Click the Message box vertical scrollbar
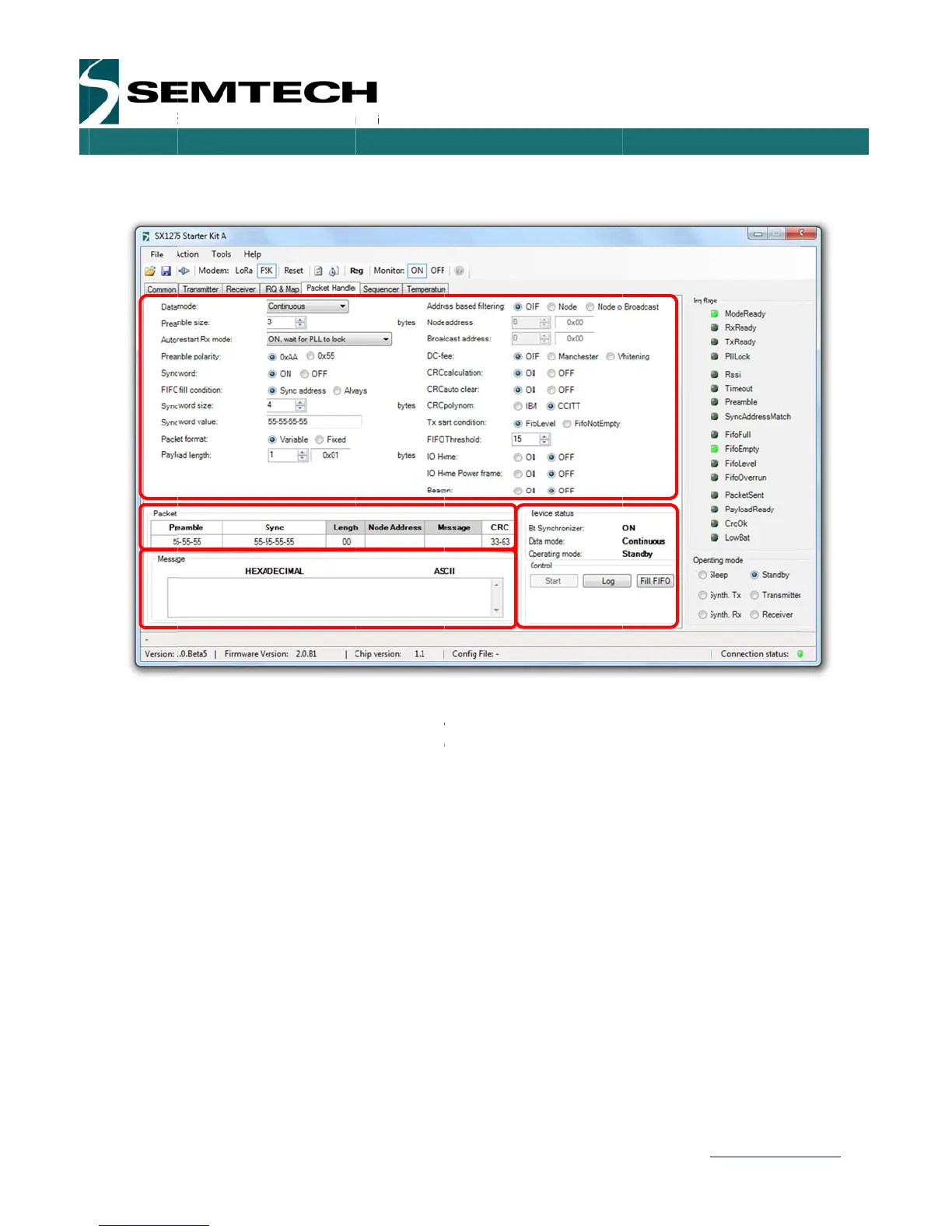This screenshot has width=952, height=1232. click(497, 597)
